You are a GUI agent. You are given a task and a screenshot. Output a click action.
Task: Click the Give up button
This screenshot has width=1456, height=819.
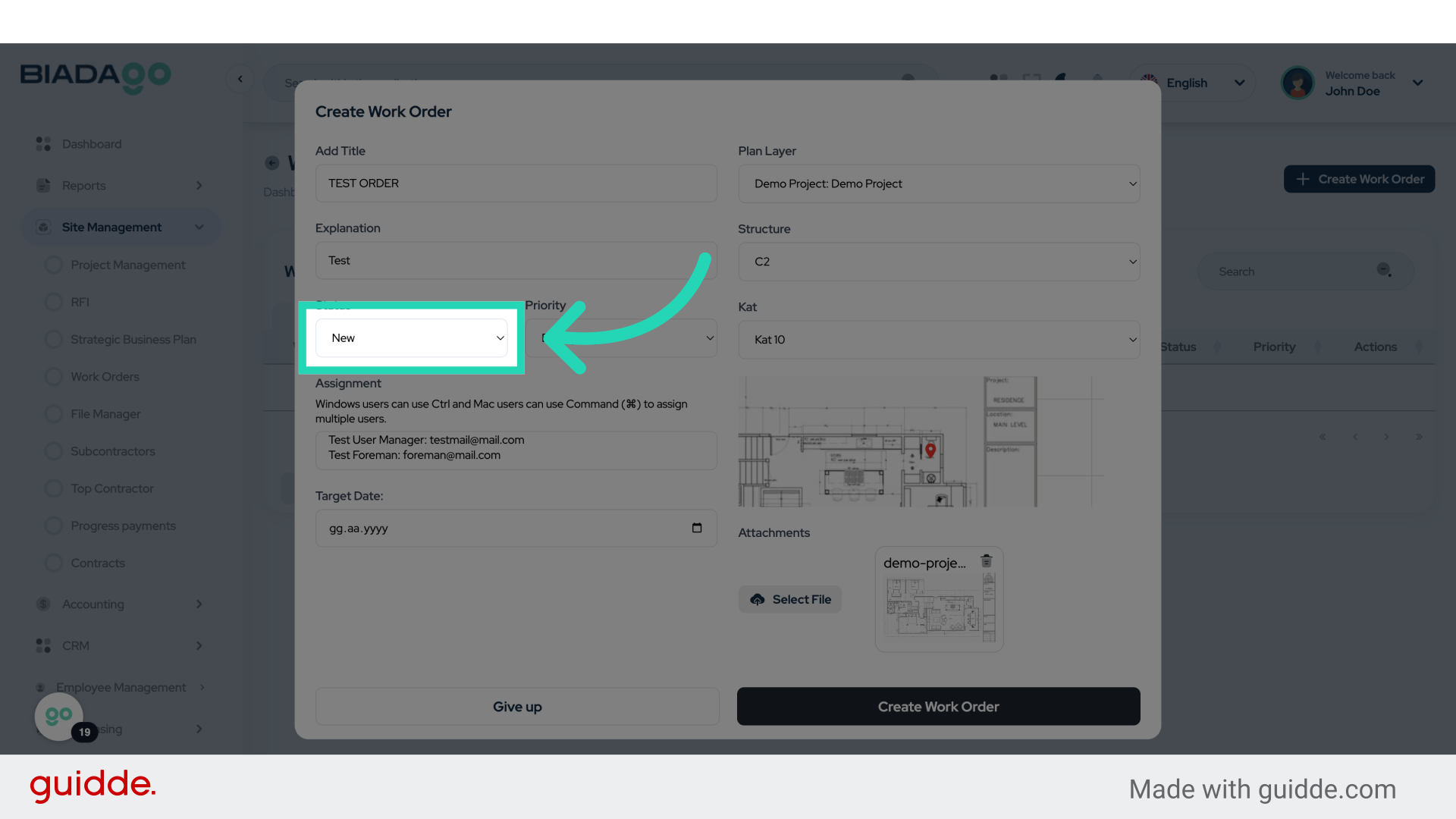pyautogui.click(x=517, y=706)
